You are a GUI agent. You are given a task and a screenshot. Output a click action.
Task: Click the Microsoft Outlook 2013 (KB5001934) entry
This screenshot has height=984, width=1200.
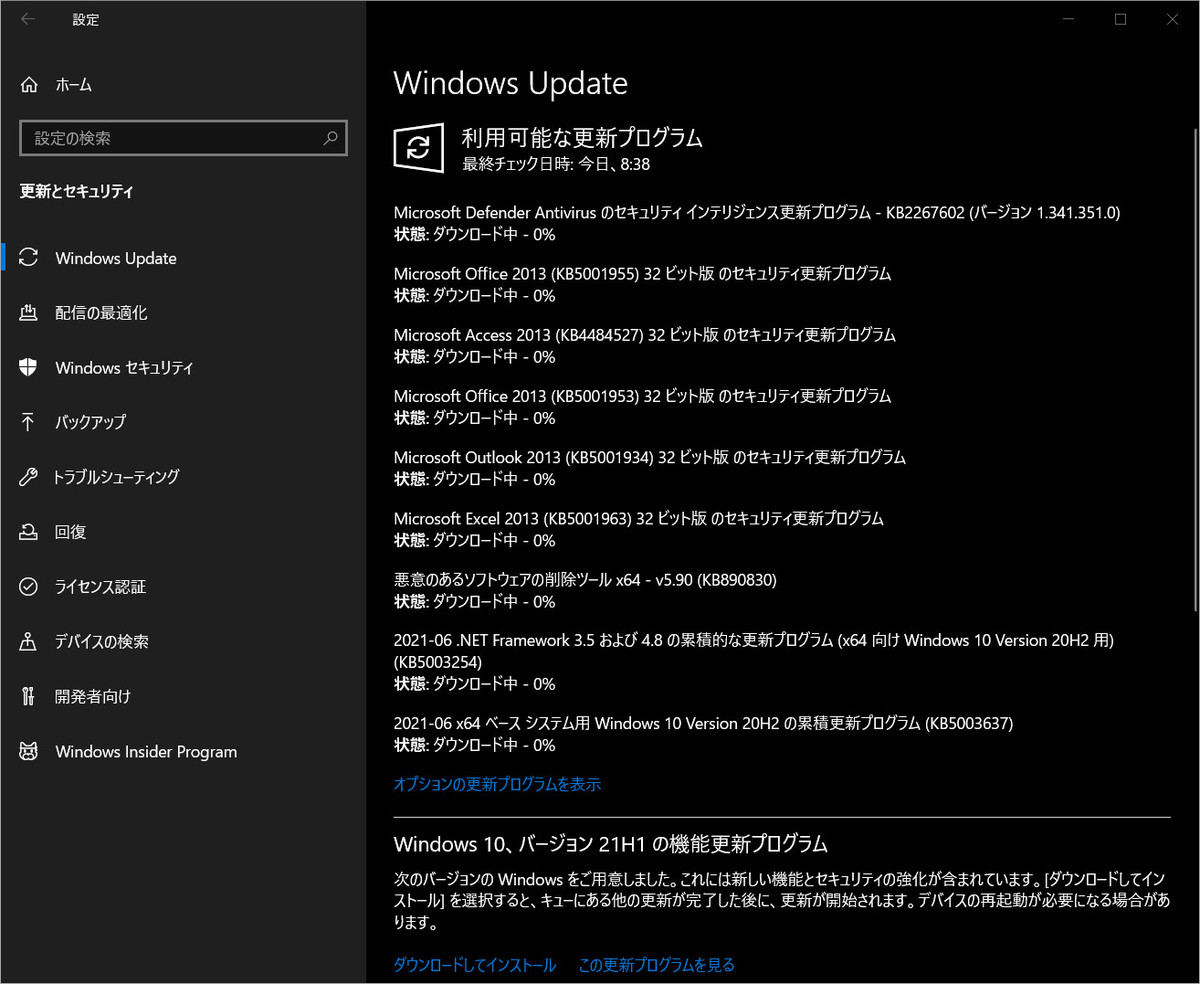click(649, 468)
